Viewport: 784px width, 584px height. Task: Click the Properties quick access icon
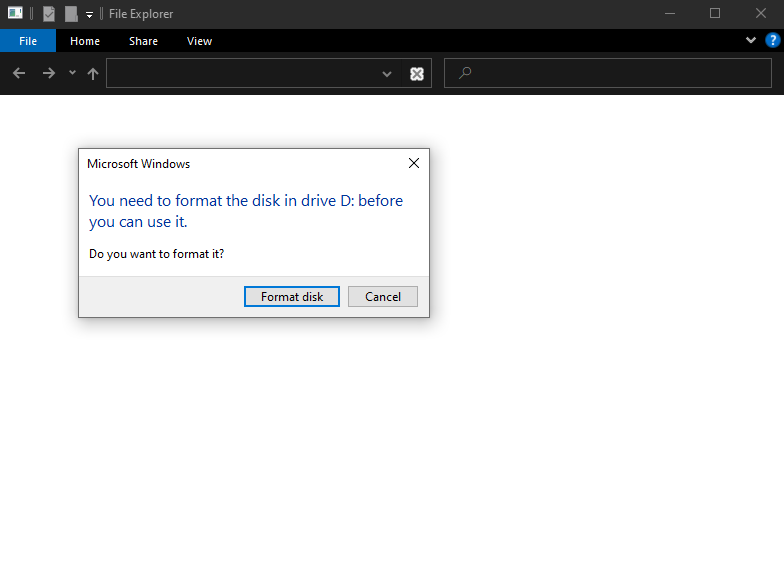(x=48, y=14)
